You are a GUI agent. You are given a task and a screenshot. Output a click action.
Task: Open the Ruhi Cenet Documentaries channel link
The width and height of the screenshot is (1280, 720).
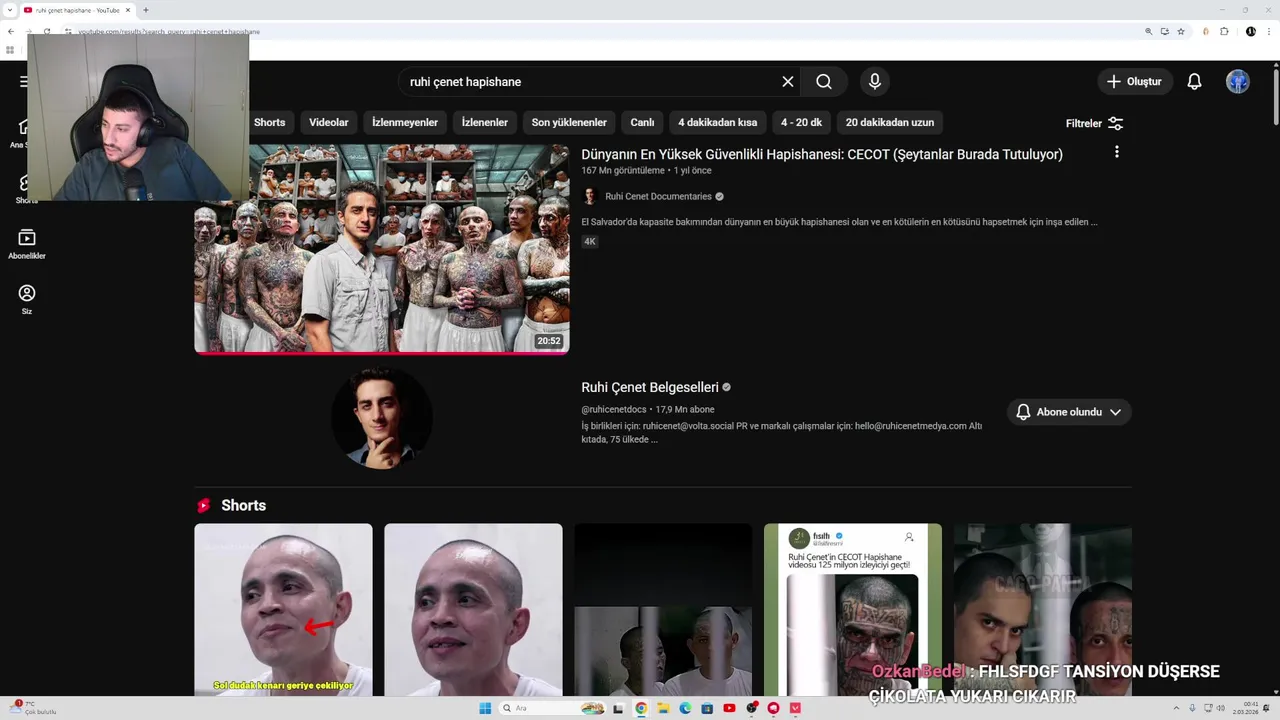(x=658, y=196)
